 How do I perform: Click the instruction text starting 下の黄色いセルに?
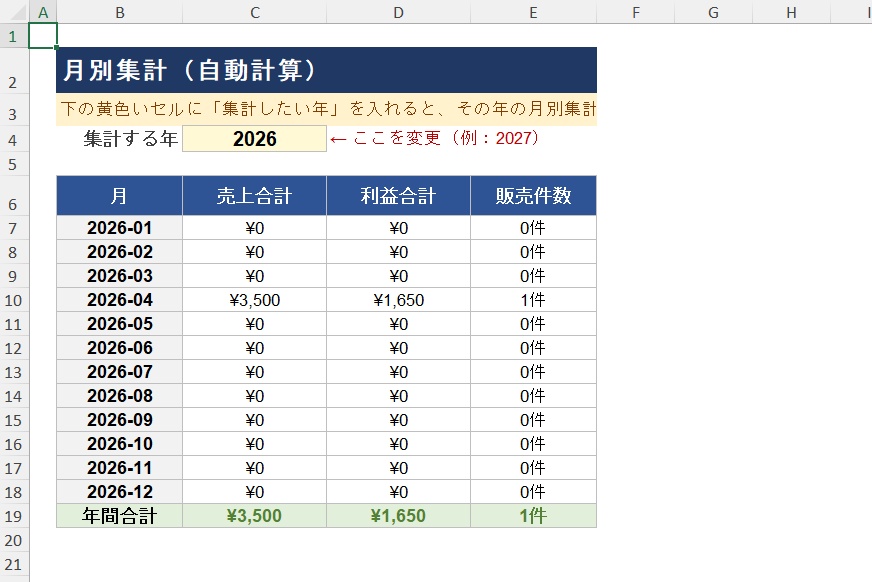point(326,109)
